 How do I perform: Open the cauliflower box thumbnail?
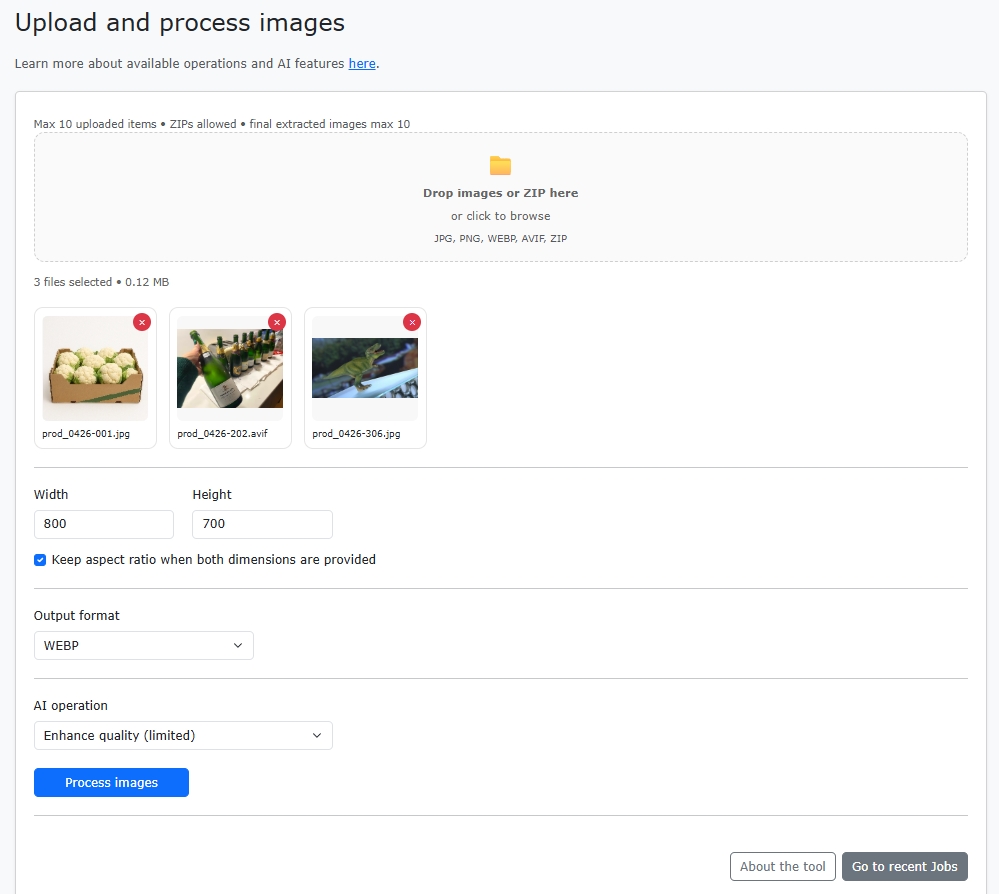point(96,368)
